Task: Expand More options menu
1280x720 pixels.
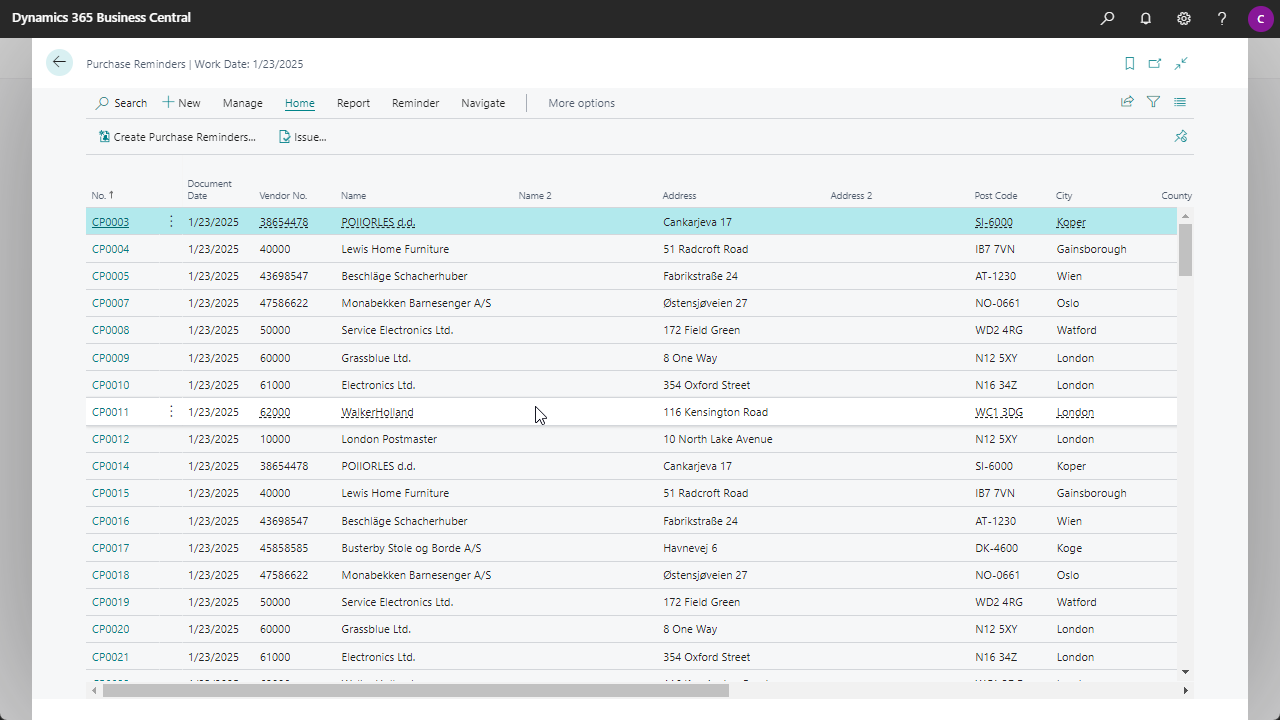Action: click(582, 103)
